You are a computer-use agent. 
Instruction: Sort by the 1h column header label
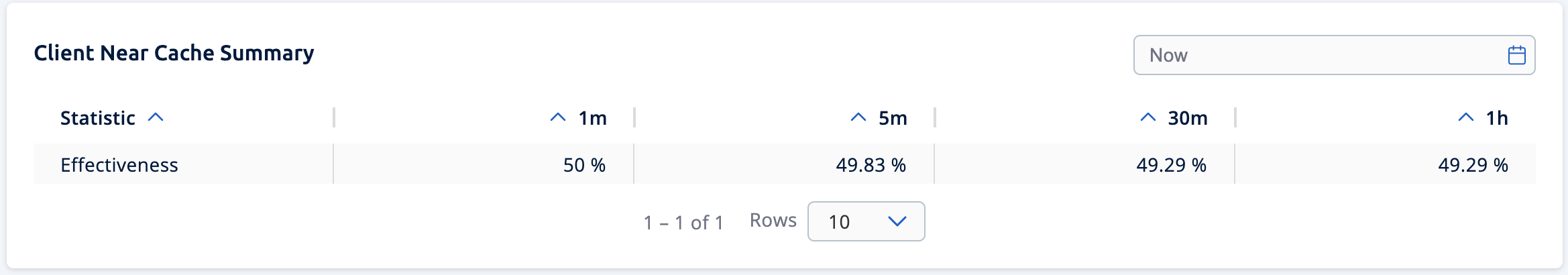1496,118
